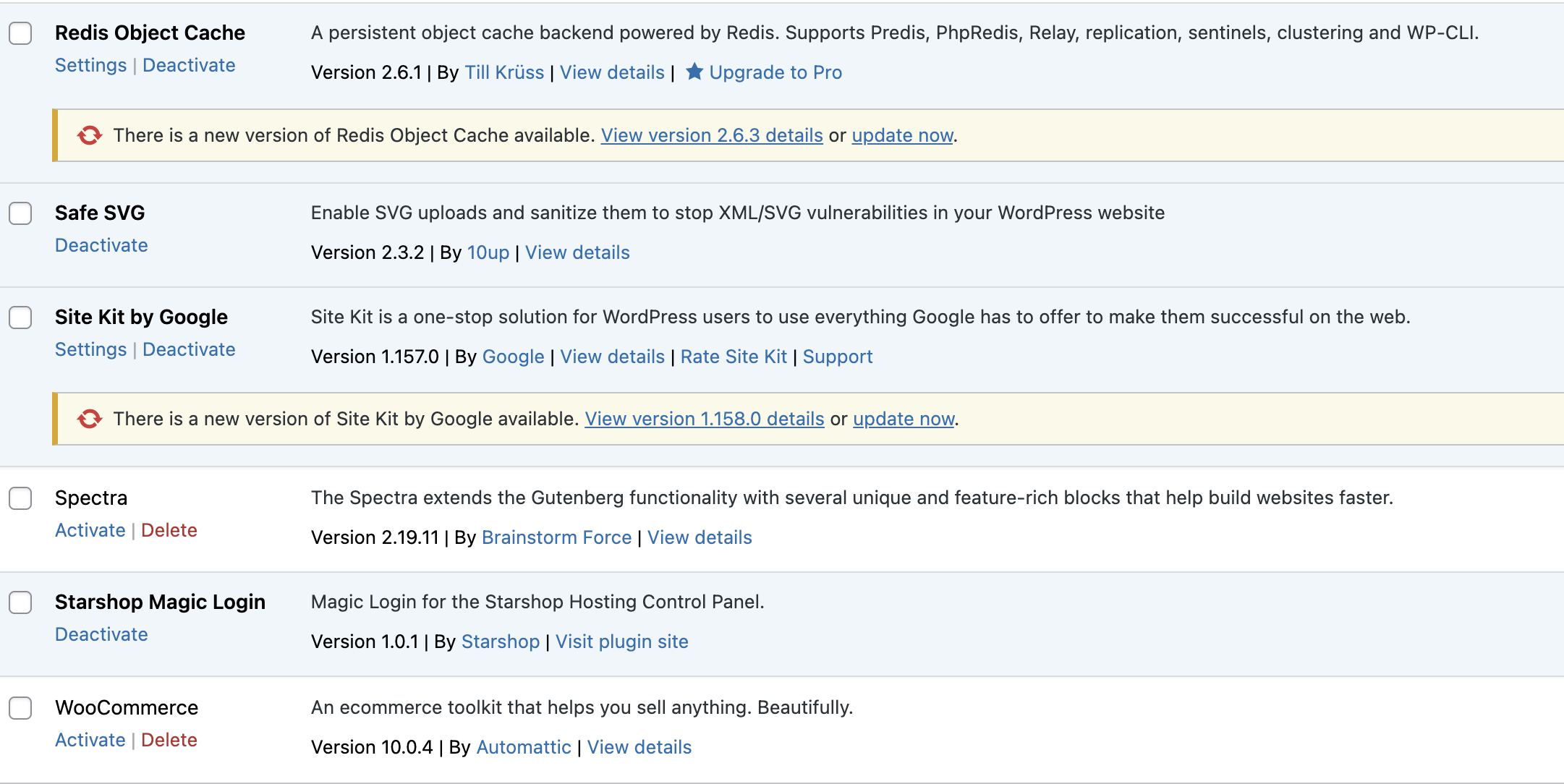
Task: Click the Redis Object Cache update refresh icon
Action: click(x=90, y=135)
